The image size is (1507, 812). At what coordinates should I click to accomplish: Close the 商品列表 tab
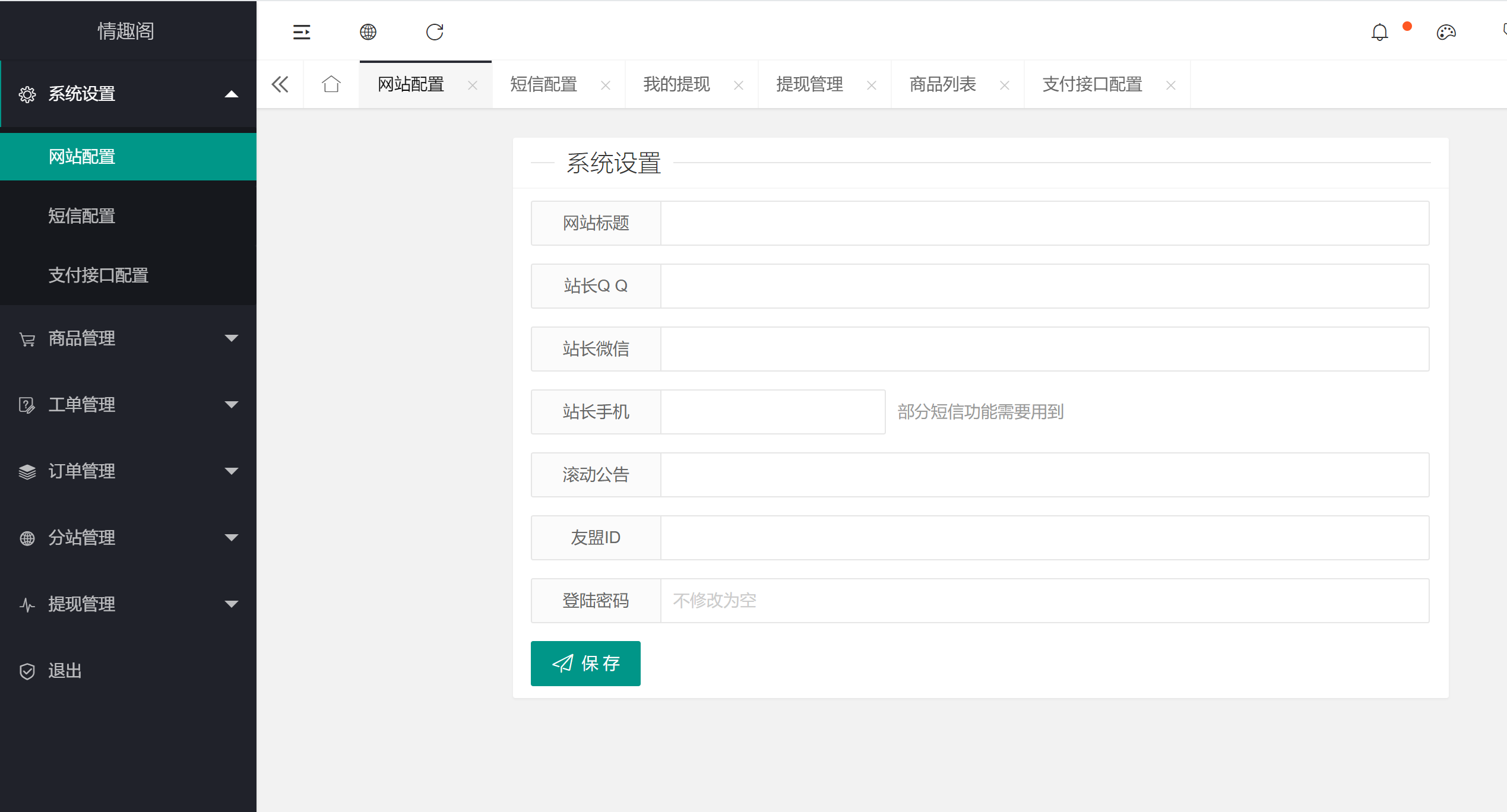(1005, 85)
